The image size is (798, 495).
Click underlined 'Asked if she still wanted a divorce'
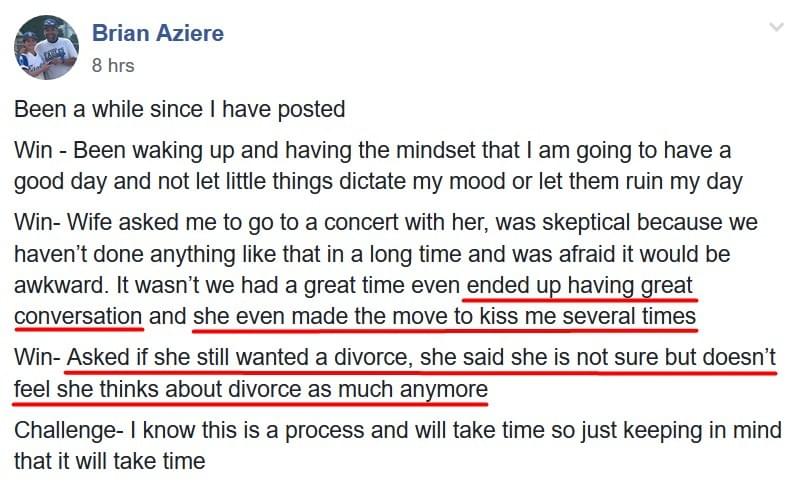(238, 358)
